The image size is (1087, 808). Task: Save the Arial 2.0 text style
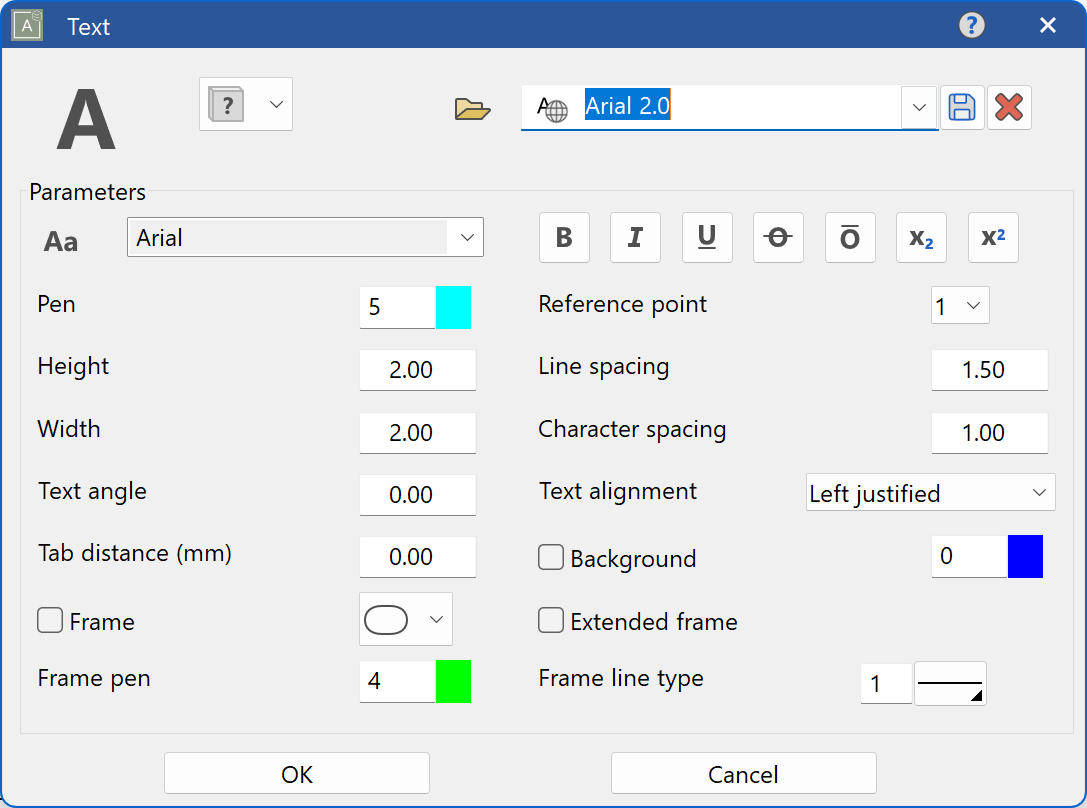pos(962,107)
